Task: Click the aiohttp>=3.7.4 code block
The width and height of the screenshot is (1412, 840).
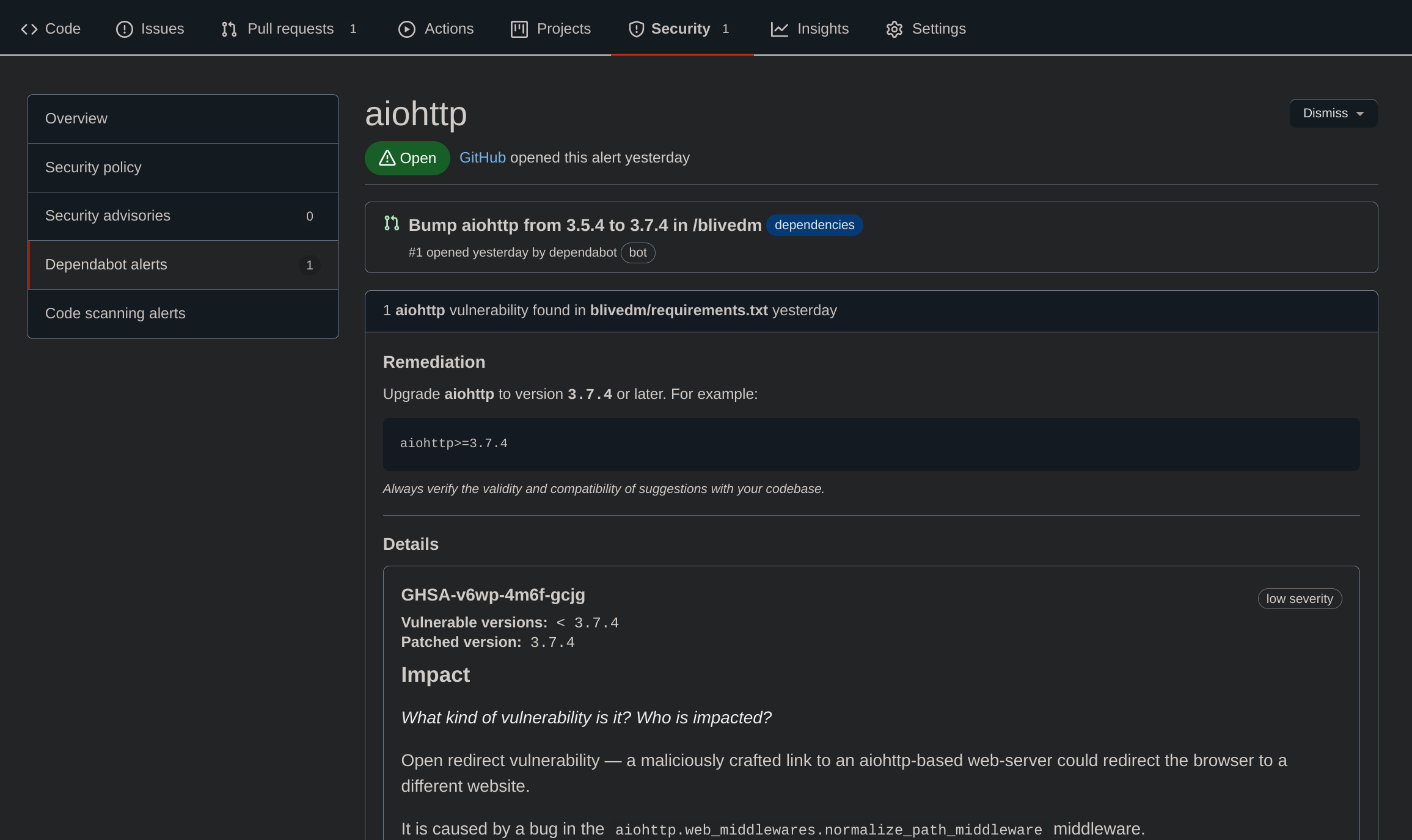Action: [x=871, y=444]
